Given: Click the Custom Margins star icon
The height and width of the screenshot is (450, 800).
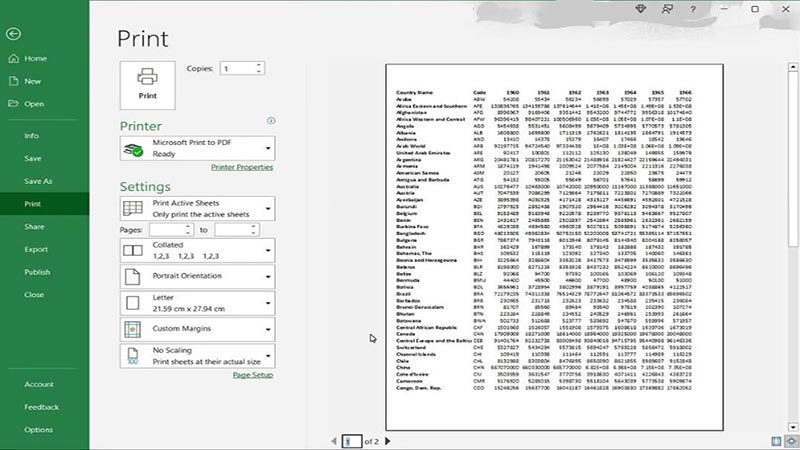Looking at the screenshot, I should coord(133,329).
